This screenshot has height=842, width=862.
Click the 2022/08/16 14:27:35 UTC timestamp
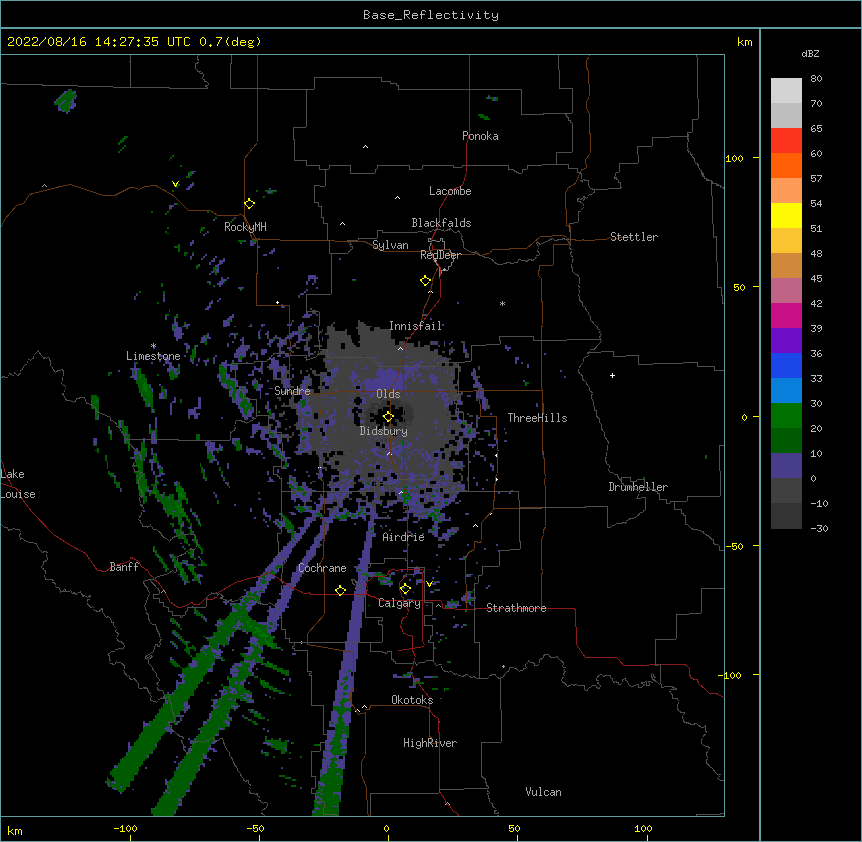click(98, 42)
